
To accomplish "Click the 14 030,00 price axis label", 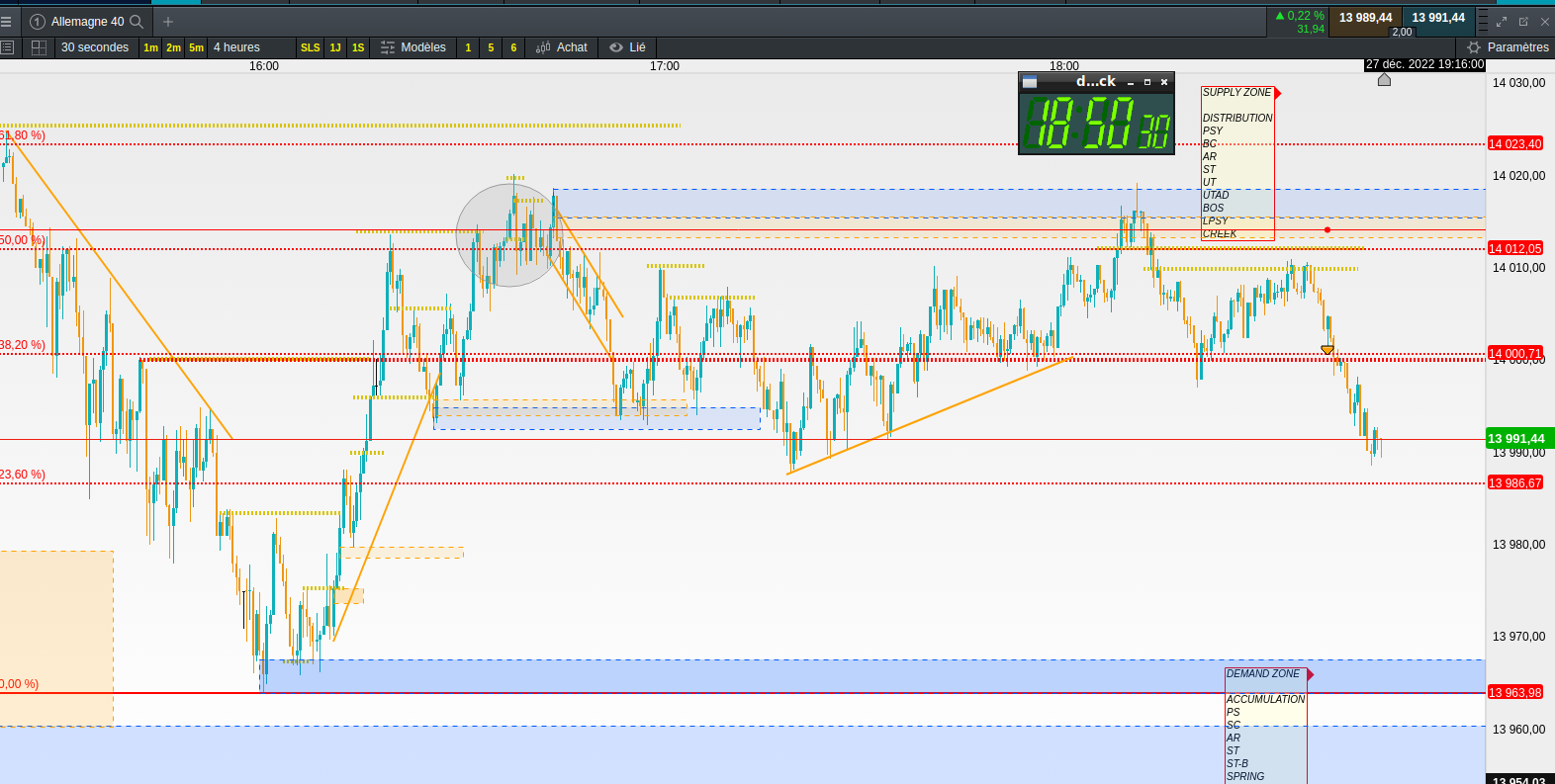I will (1518, 83).
